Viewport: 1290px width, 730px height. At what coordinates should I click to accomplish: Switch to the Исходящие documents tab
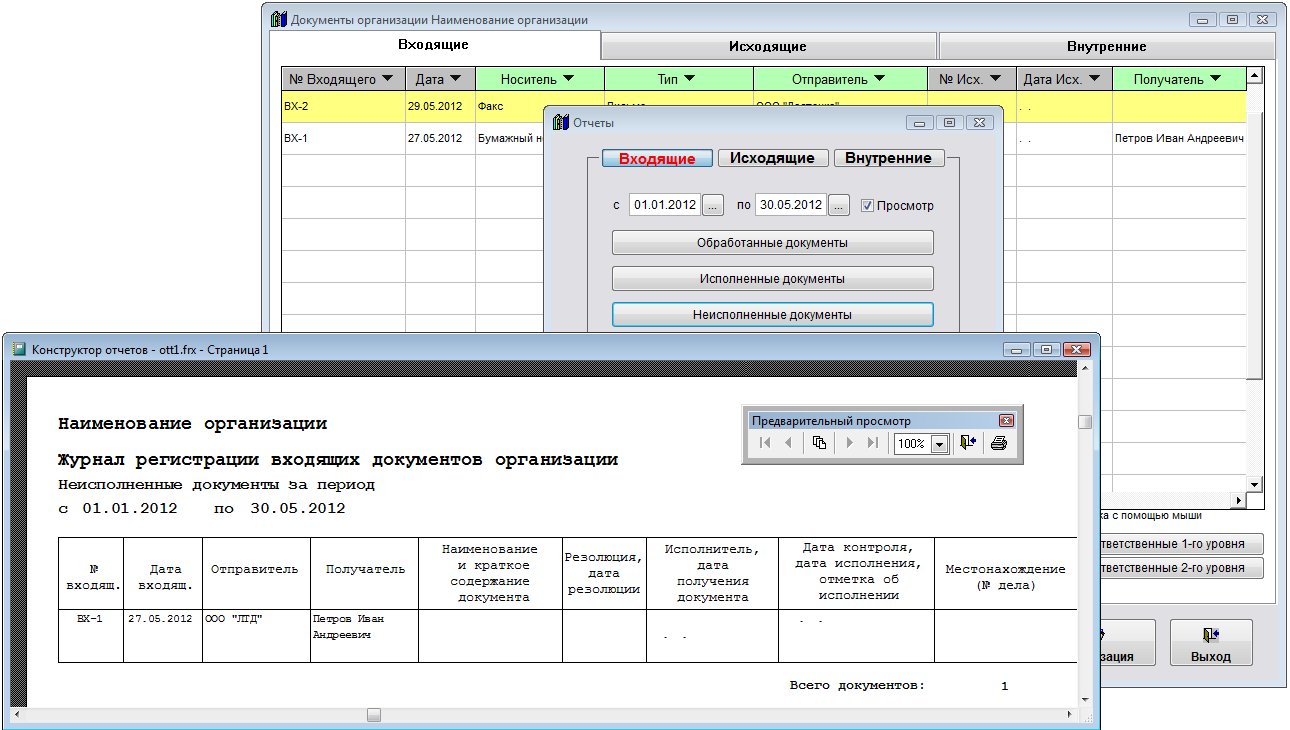coord(767,46)
